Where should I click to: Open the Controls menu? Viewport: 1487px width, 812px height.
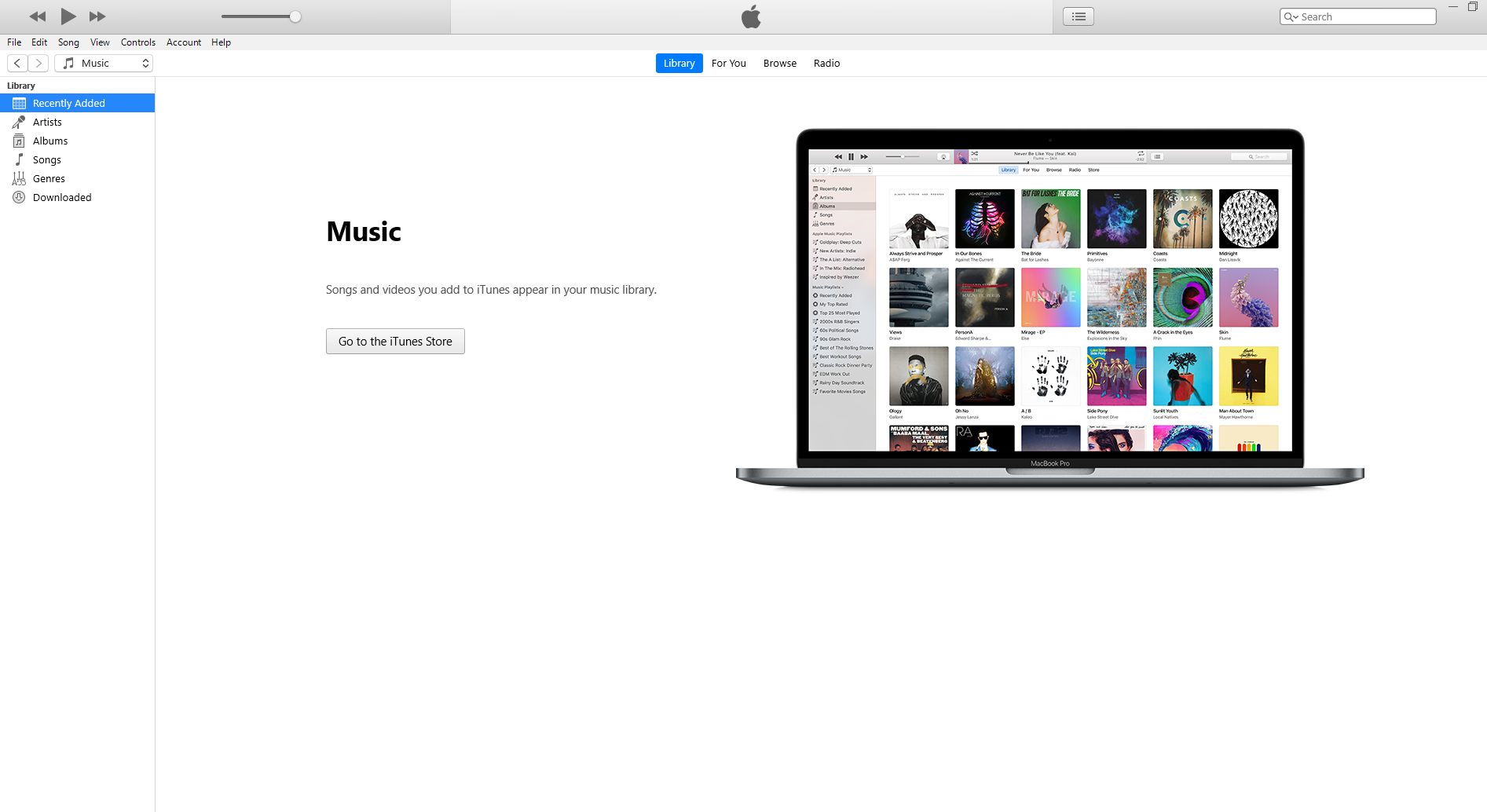tap(138, 42)
